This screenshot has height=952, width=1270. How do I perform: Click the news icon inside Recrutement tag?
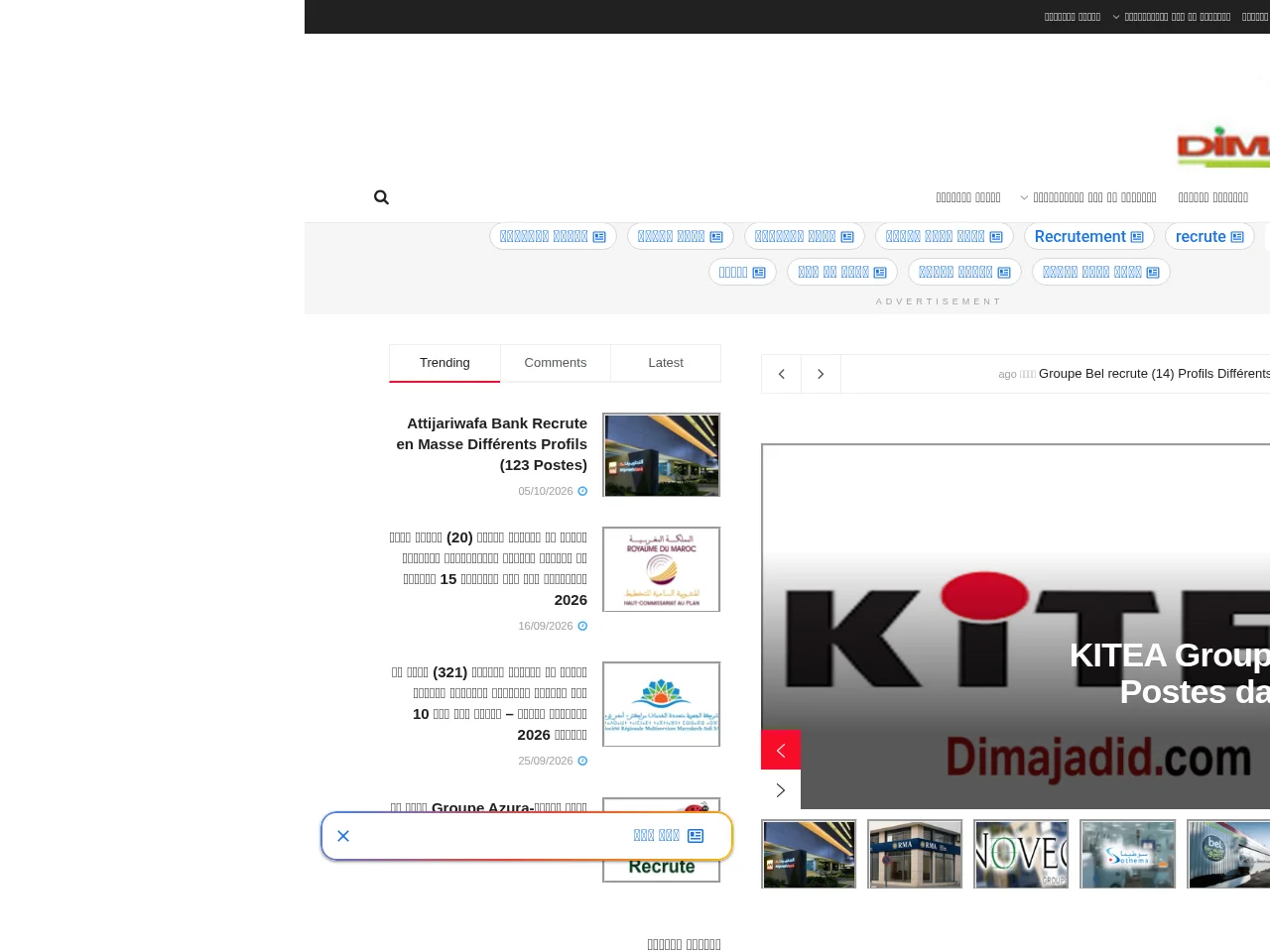pyautogui.click(x=1137, y=237)
